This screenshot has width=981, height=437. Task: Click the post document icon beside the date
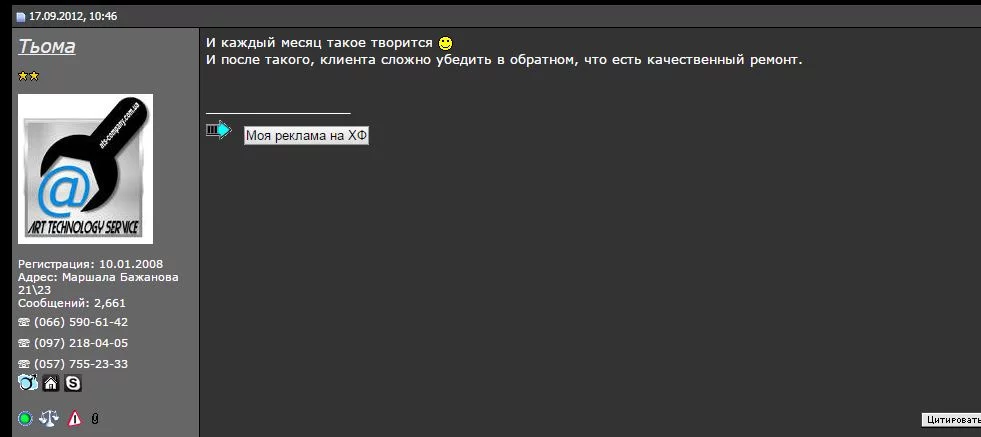[x=21, y=17]
